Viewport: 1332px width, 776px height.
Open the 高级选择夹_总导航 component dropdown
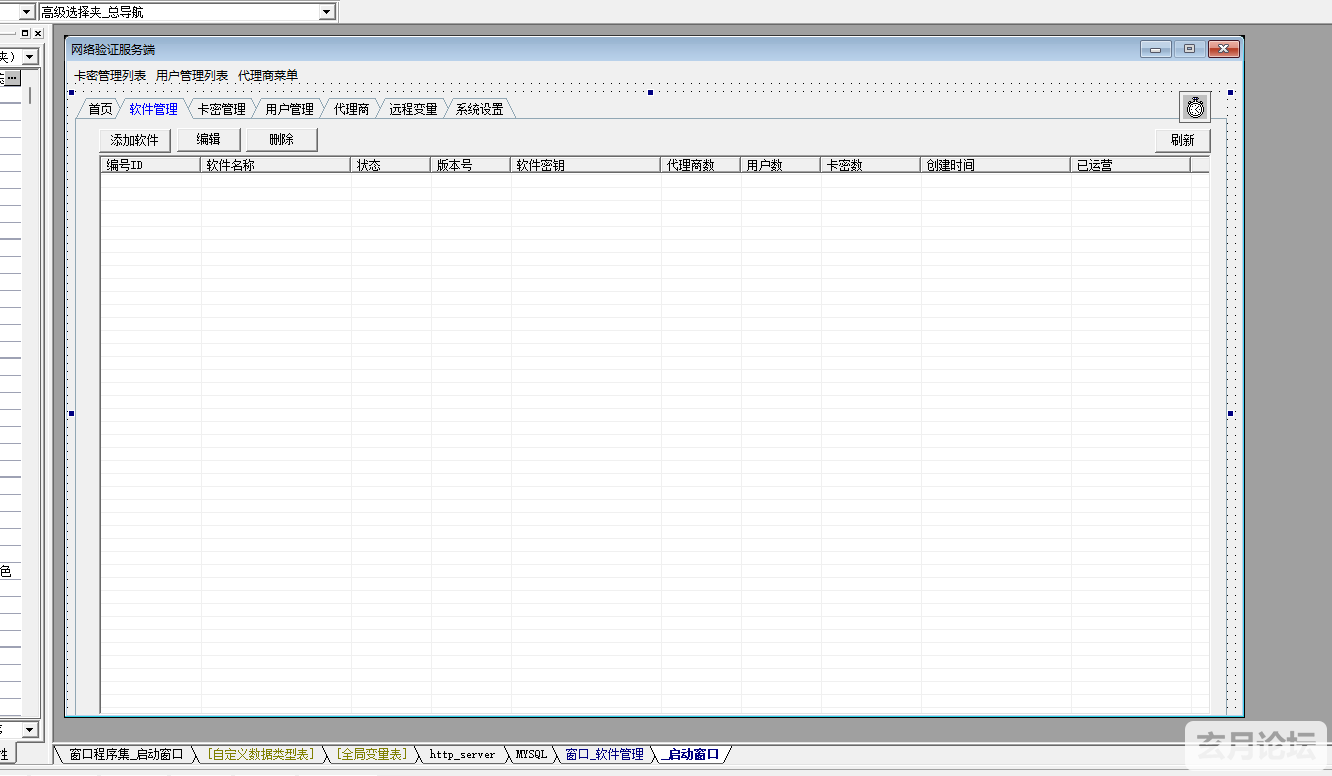pyautogui.click(x=326, y=12)
